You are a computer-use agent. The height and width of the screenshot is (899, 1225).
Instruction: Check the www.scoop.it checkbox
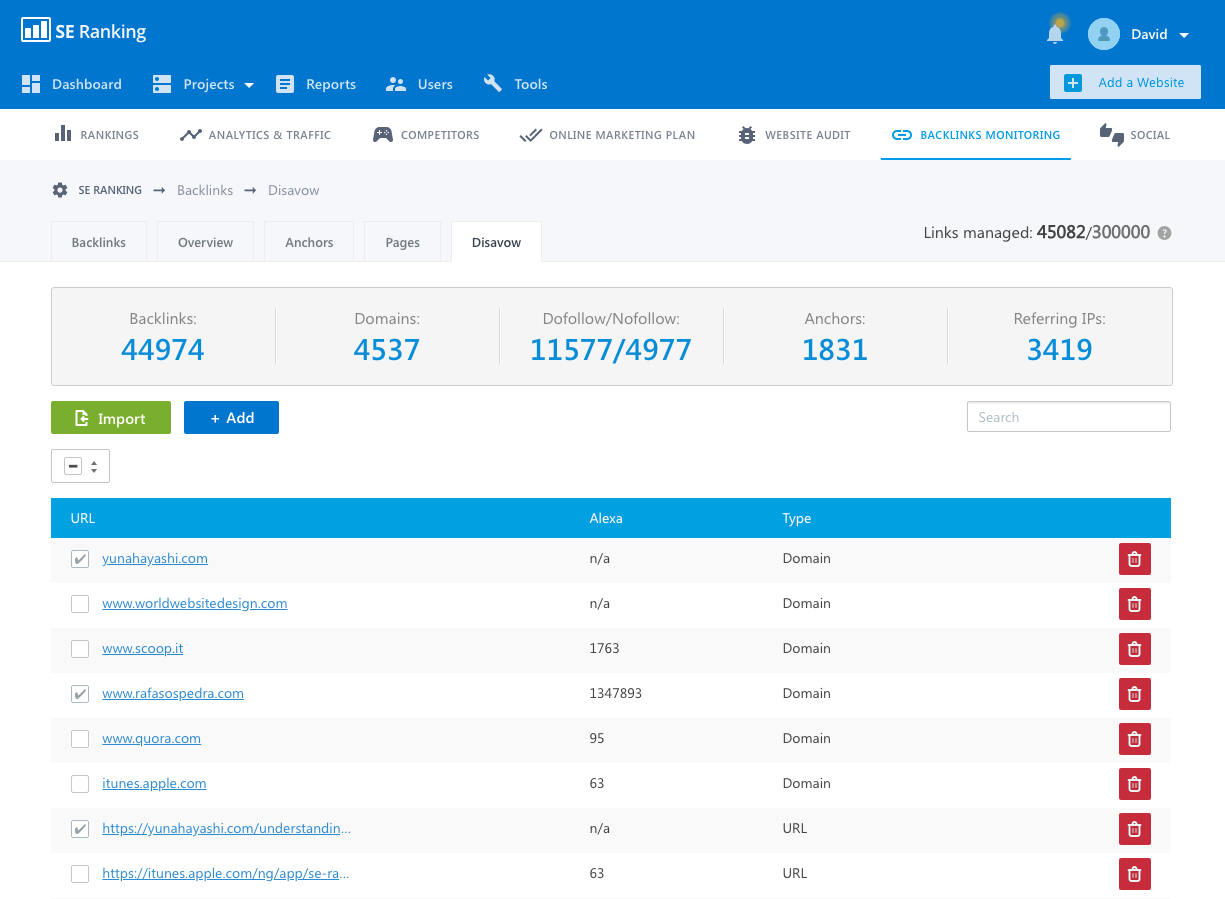80,649
